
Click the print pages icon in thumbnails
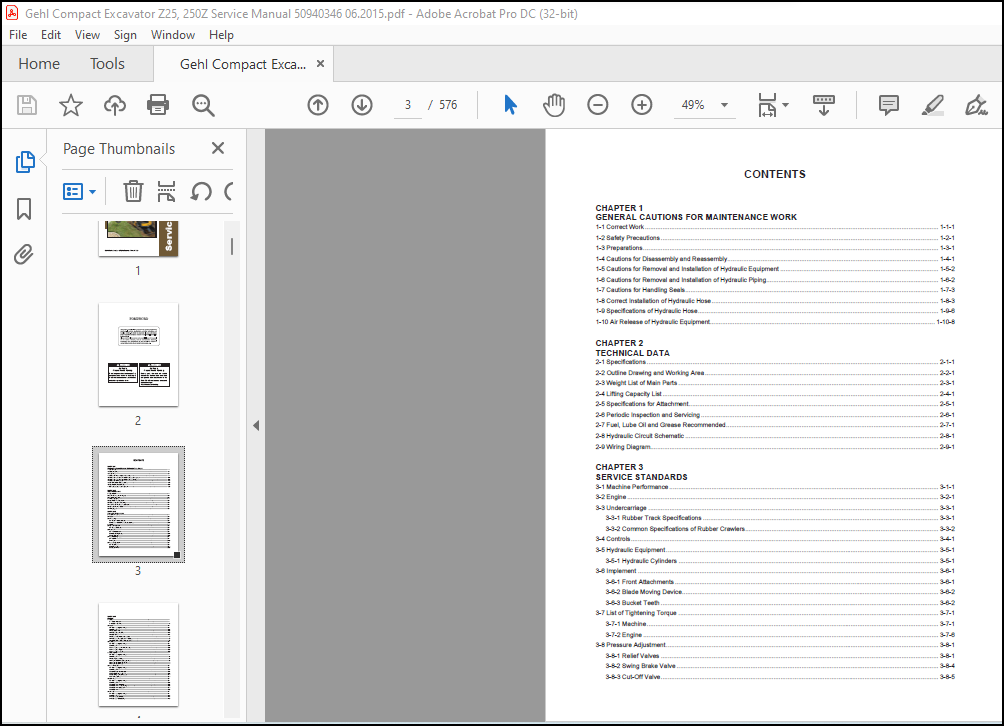(x=166, y=191)
